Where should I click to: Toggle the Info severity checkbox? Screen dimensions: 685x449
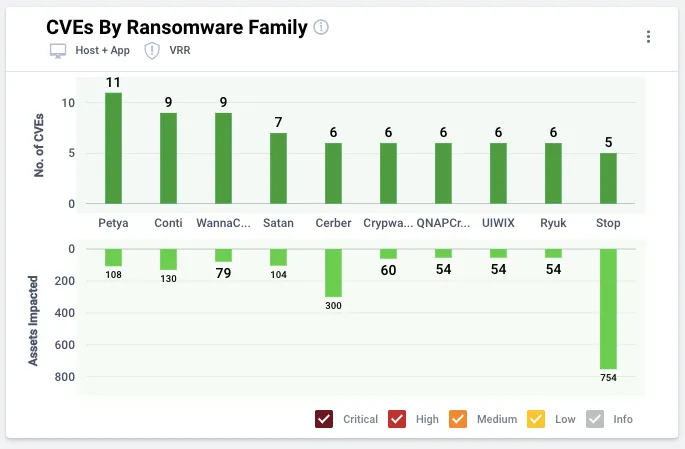(595, 419)
